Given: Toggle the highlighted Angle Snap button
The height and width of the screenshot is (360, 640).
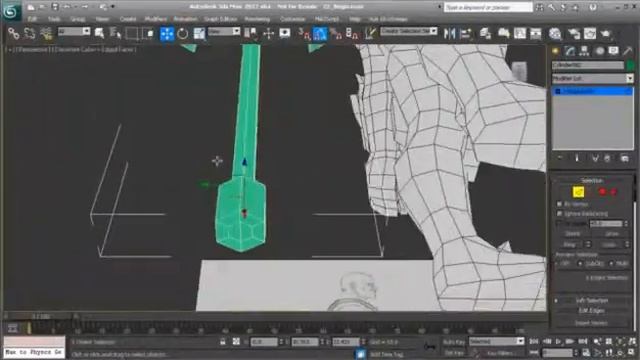Looking at the screenshot, I should point(320,33).
